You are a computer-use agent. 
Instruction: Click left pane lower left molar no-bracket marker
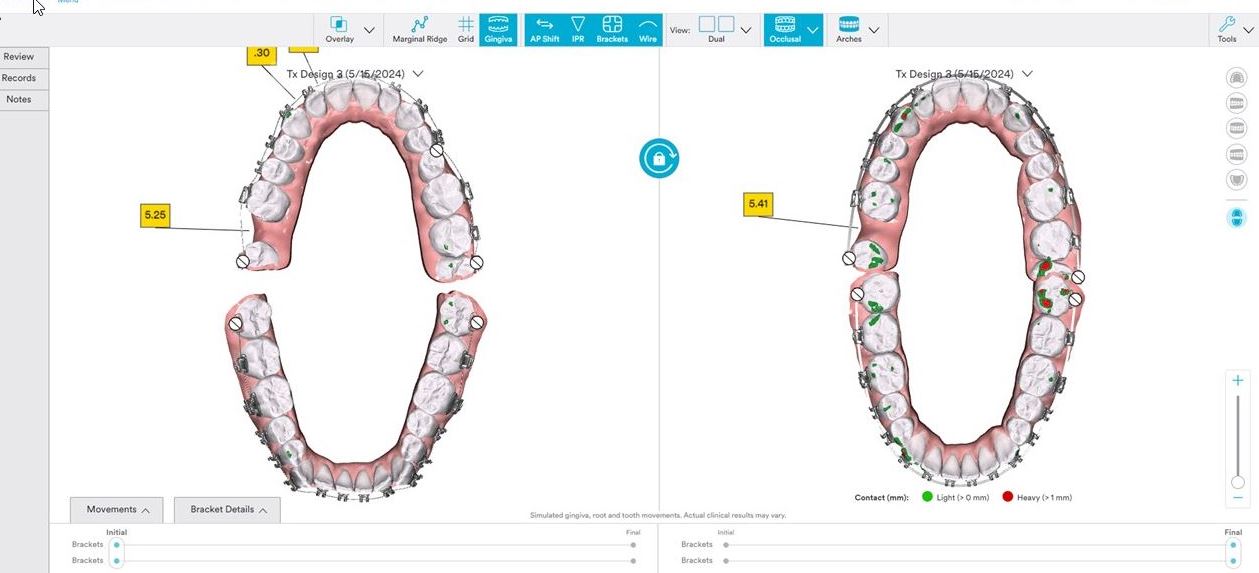(477, 322)
